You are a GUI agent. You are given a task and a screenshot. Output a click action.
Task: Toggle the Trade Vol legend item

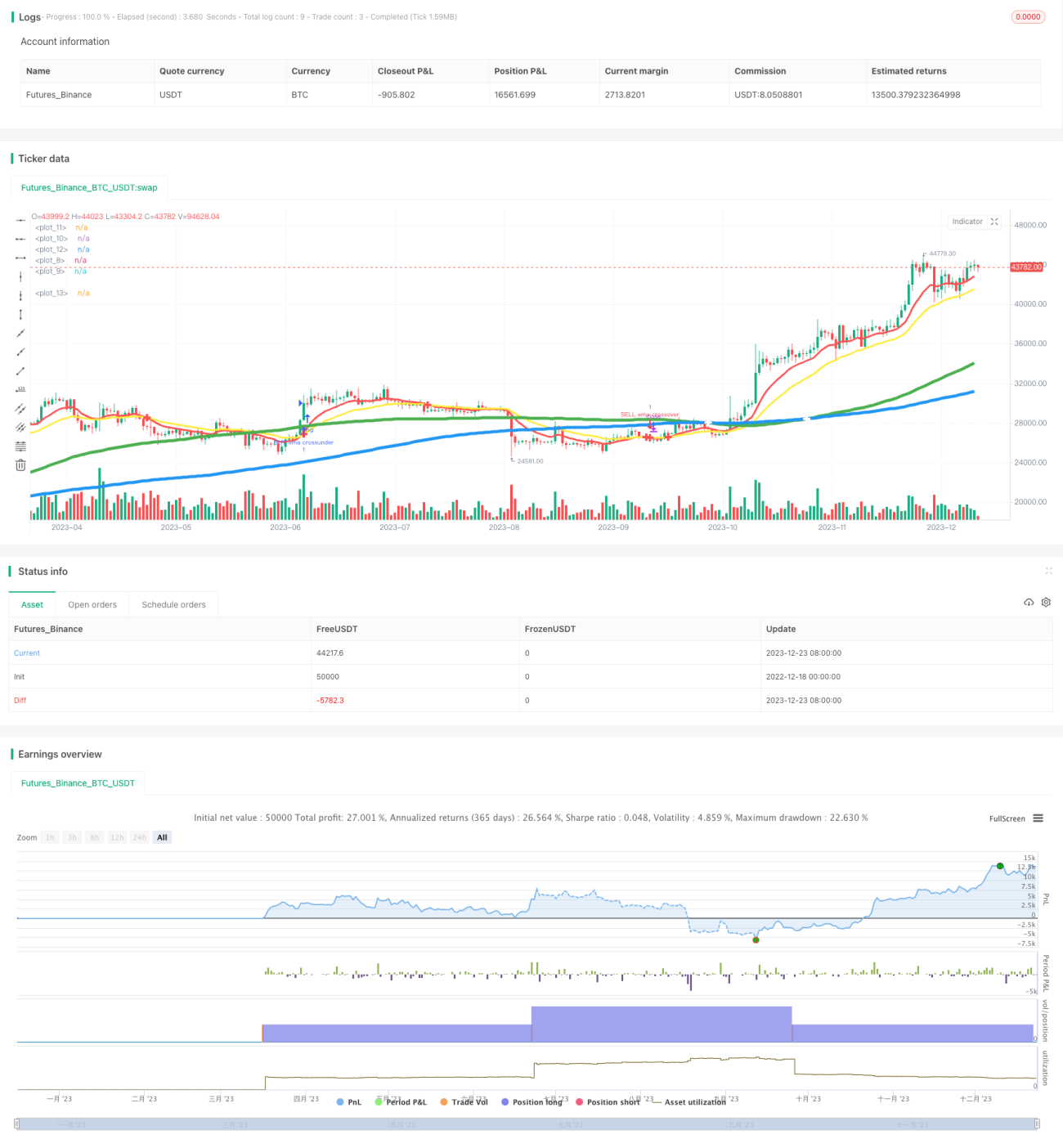(x=464, y=1102)
